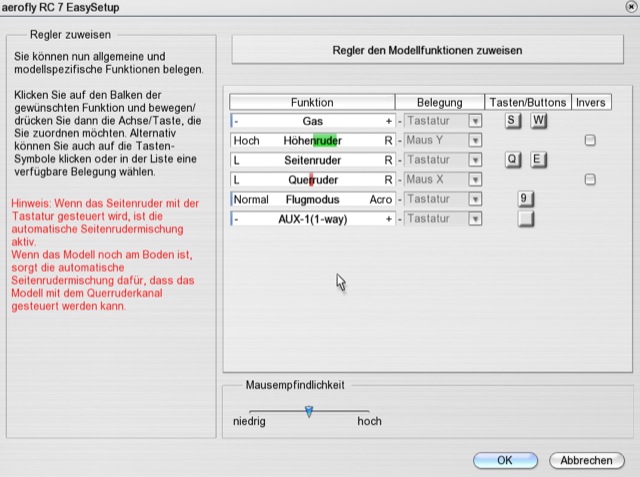Open the Maus X dropdown for Querruder
Screen dimensions: 640x477
pos(475,180)
